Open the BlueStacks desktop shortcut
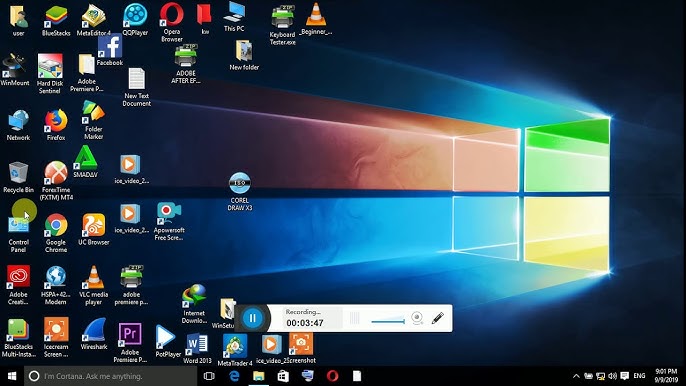686x386 pixels. (x=56, y=21)
